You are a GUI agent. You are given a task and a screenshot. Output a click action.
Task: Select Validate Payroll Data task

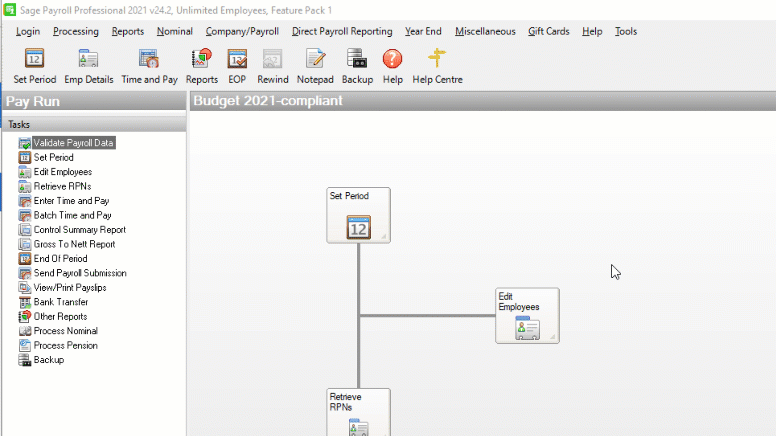click(73, 143)
